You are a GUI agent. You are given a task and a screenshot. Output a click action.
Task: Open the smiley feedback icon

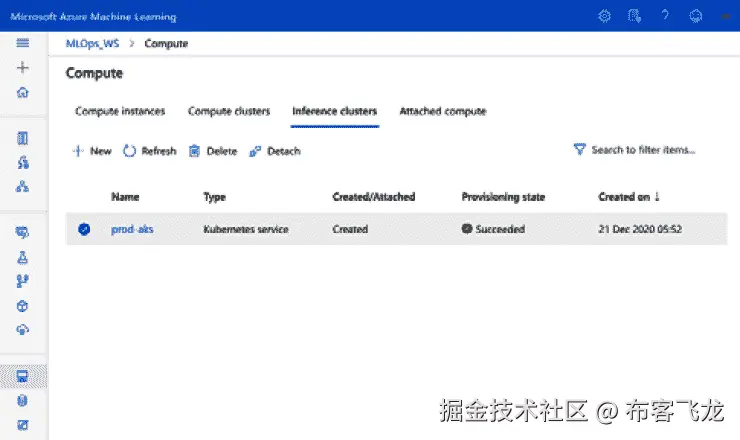click(x=696, y=16)
